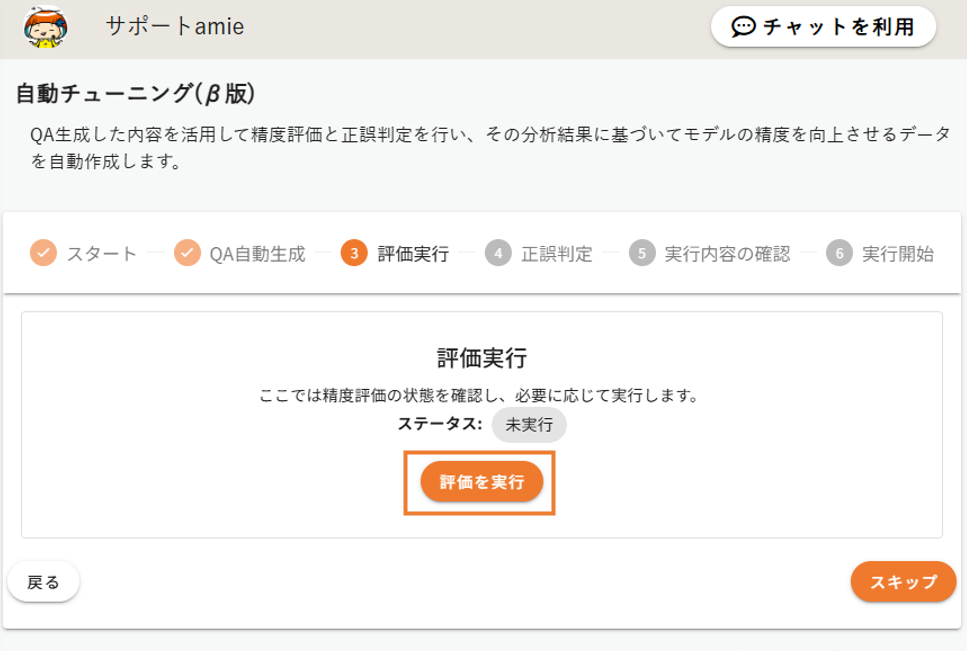967x651 pixels.
Task: Select the step 6 number circle
Action: tap(838, 253)
